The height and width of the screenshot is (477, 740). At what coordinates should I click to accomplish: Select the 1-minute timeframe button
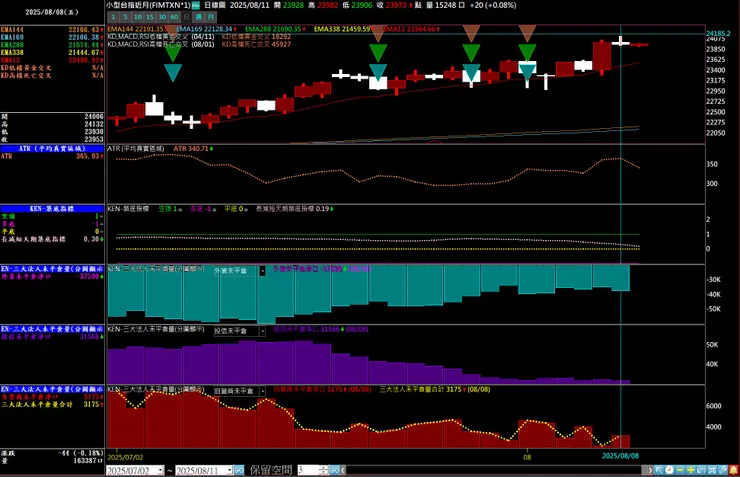(113, 17)
